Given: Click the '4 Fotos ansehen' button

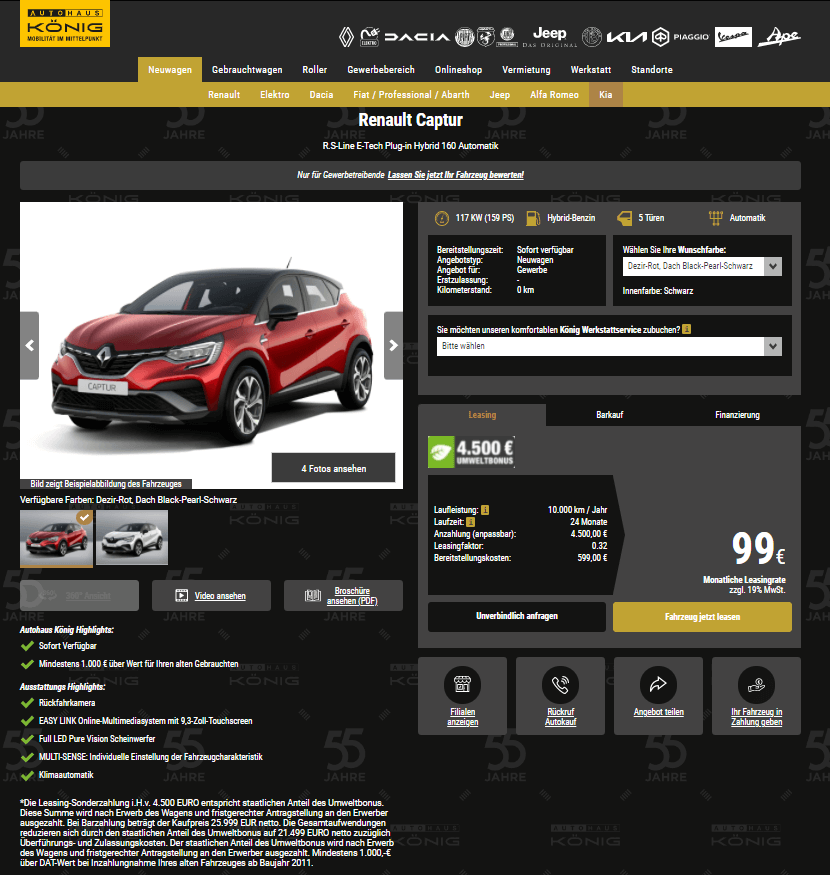Looking at the screenshot, I should click(x=334, y=468).
